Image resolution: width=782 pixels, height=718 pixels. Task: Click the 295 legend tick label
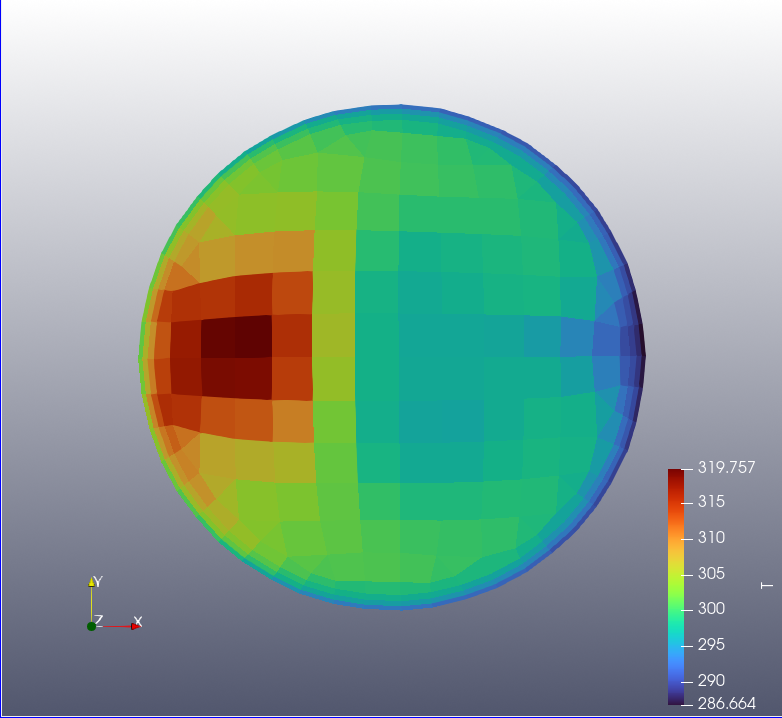point(712,644)
